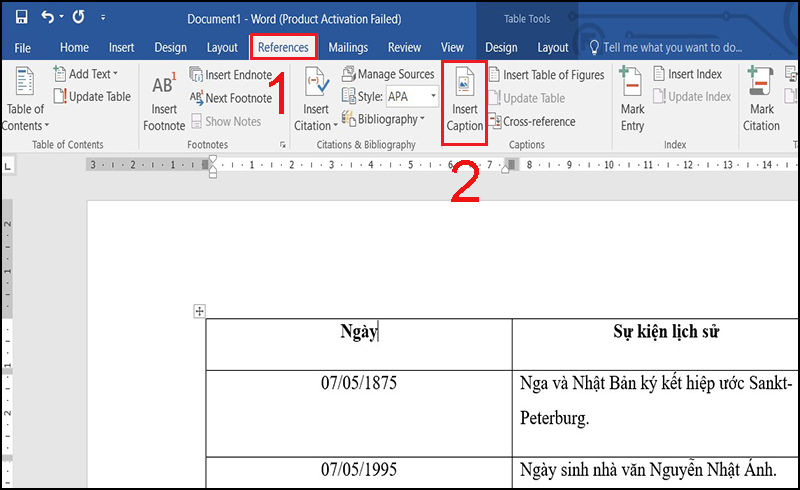
Task: Repeat the last action
Action: 78,17
